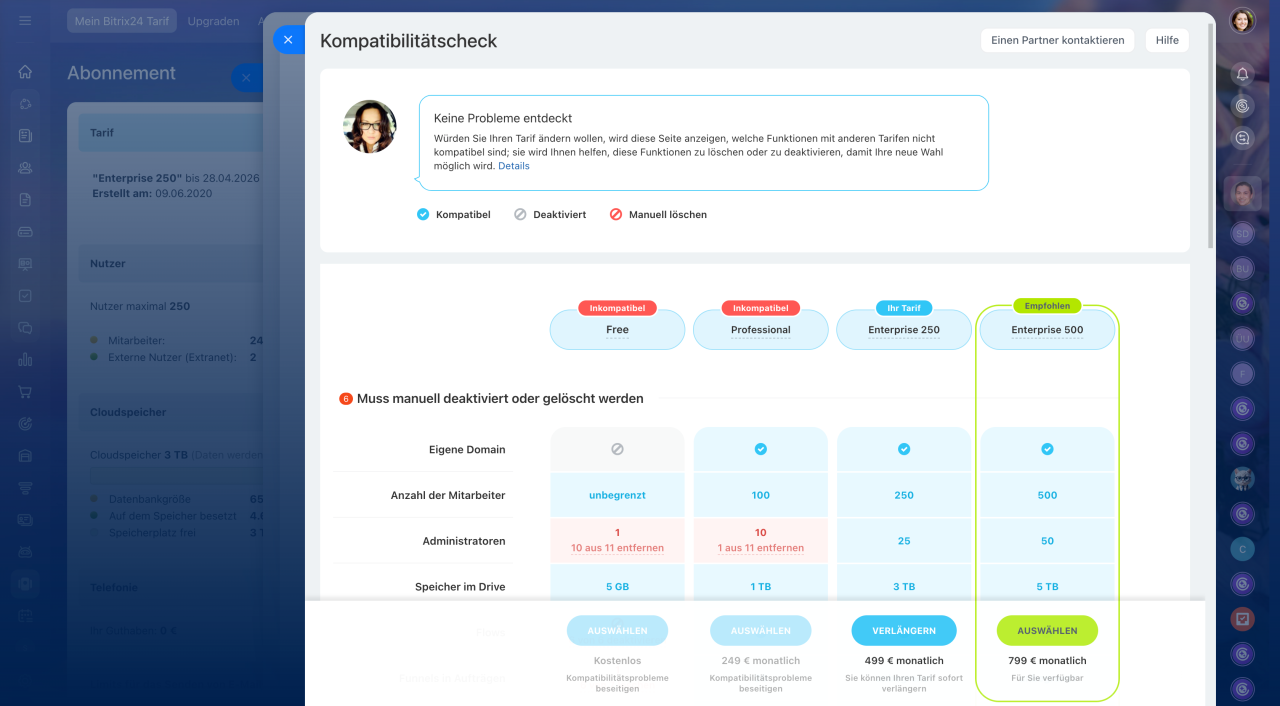This screenshot has height=706, width=1280.
Task: Close the Kompatibilitätscheck panel
Action: [x=288, y=40]
